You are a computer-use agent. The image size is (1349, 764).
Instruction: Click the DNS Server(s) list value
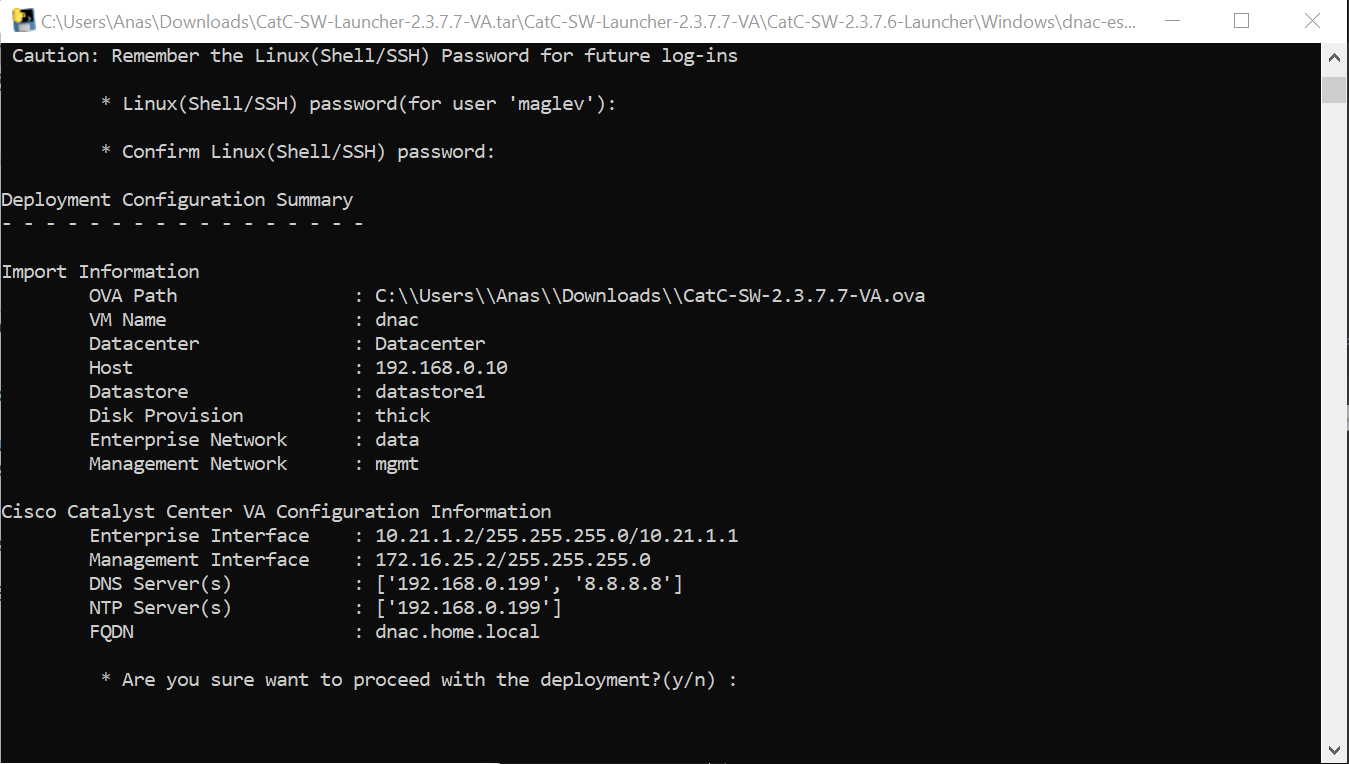[x=529, y=584]
